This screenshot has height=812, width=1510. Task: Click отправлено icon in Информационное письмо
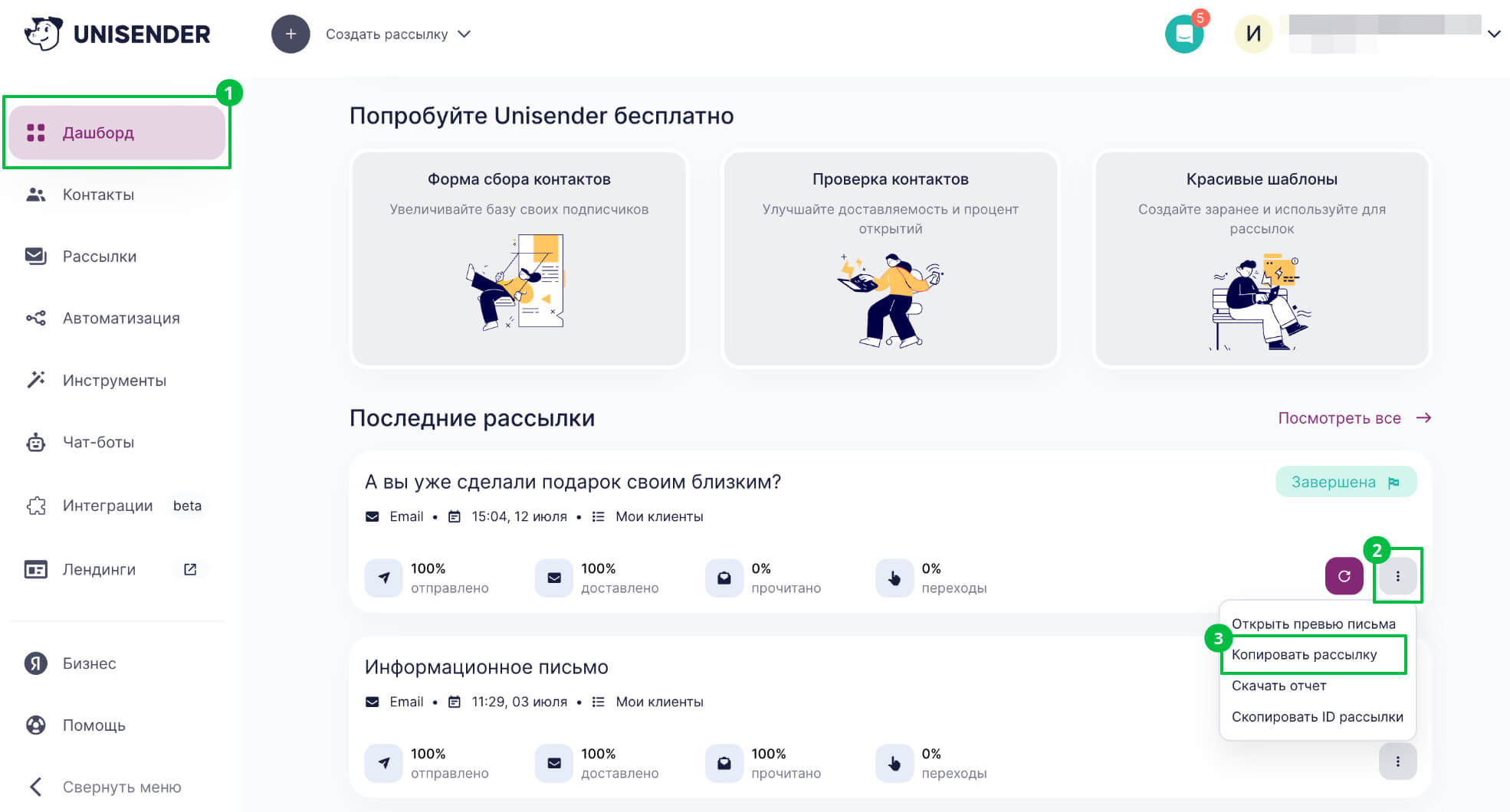384,763
